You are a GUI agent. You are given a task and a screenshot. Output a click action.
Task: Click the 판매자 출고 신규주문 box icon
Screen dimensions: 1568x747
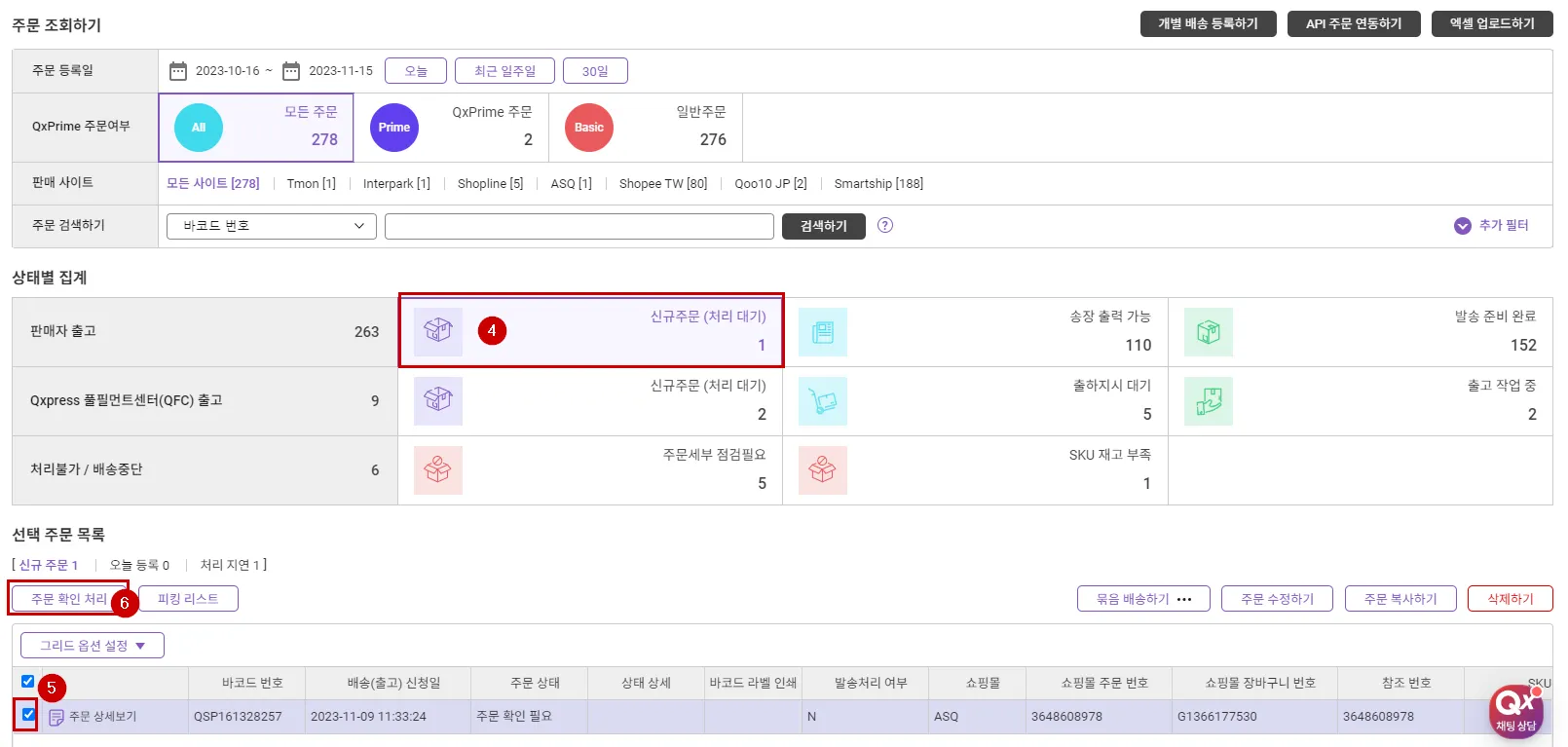click(x=438, y=332)
